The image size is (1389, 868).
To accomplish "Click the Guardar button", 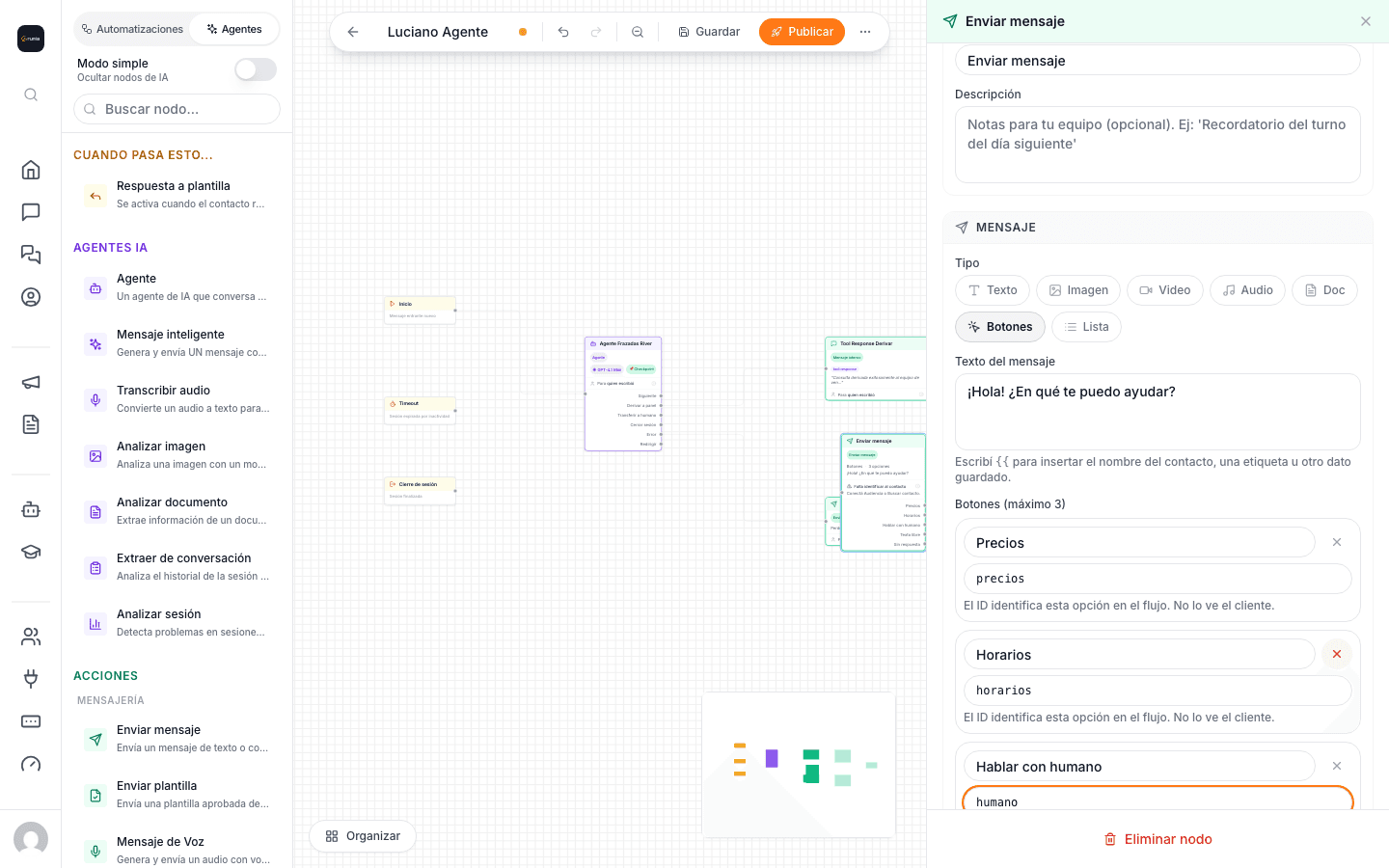I will [x=709, y=32].
